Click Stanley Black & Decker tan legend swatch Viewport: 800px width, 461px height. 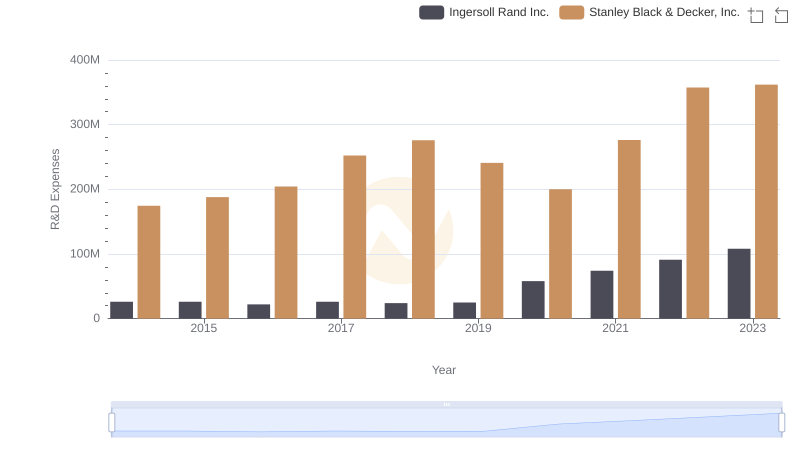tap(571, 12)
